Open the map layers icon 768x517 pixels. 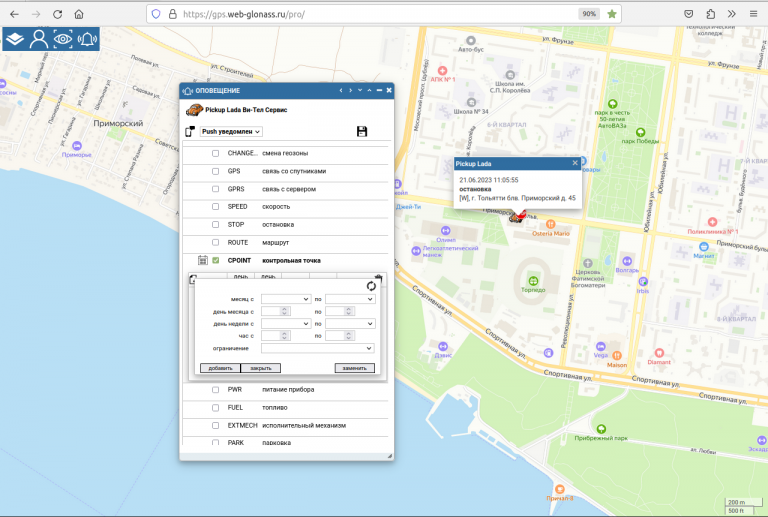(x=15, y=39)
